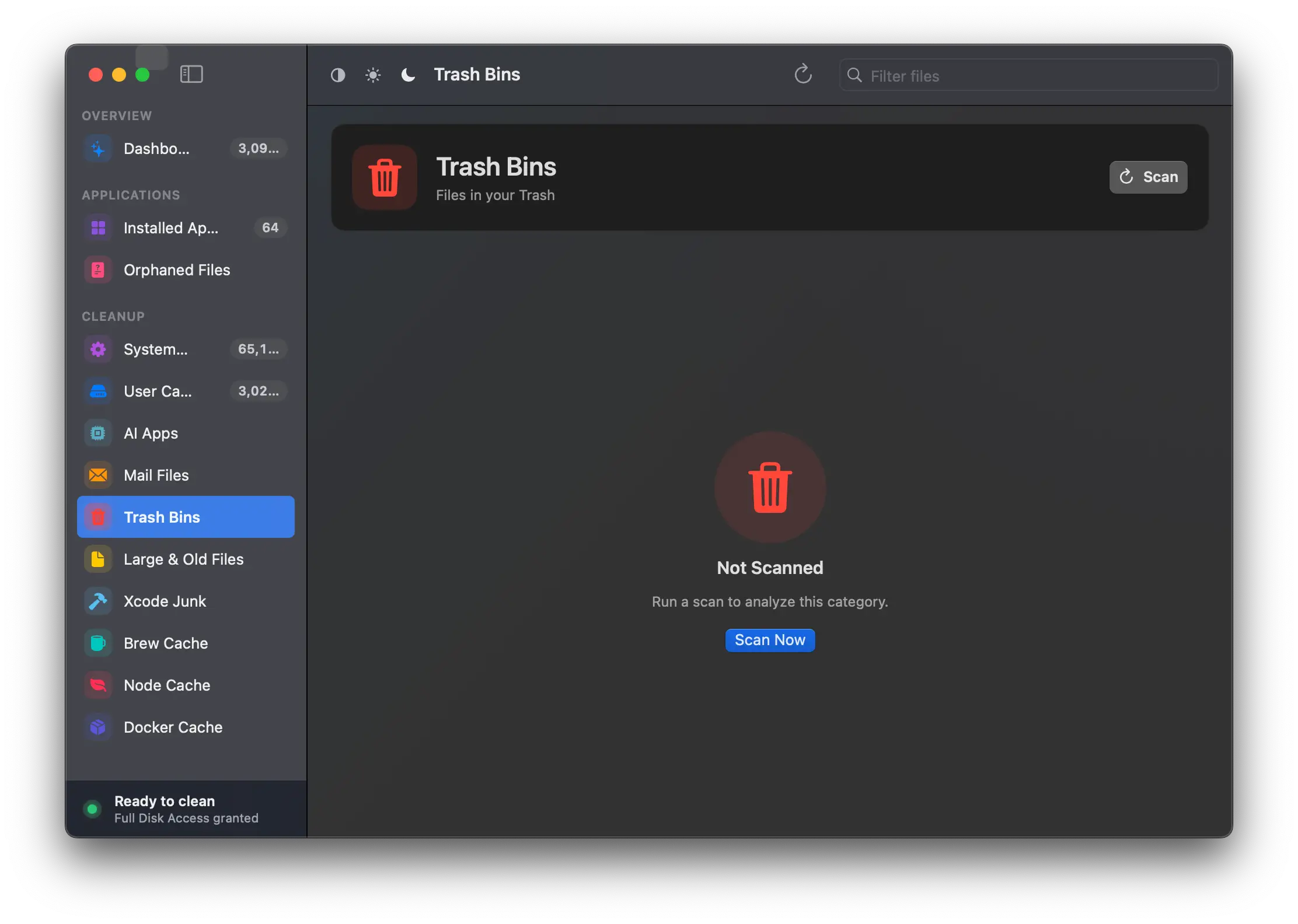Click the red trash icon in header card
Screen dimensions: 1298x924
(385, 177)
